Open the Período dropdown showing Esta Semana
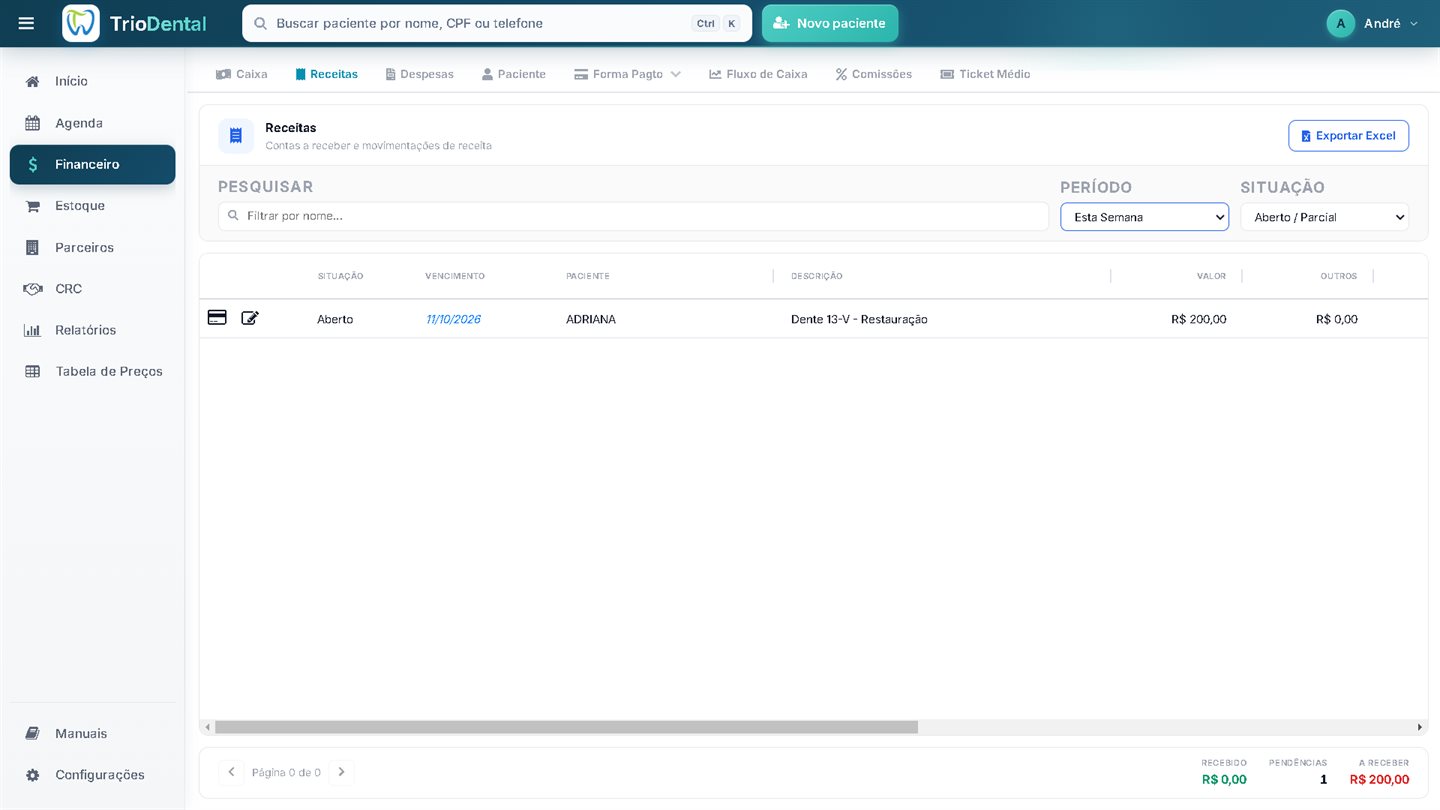1440x810 pixels. pos(1144,217)
